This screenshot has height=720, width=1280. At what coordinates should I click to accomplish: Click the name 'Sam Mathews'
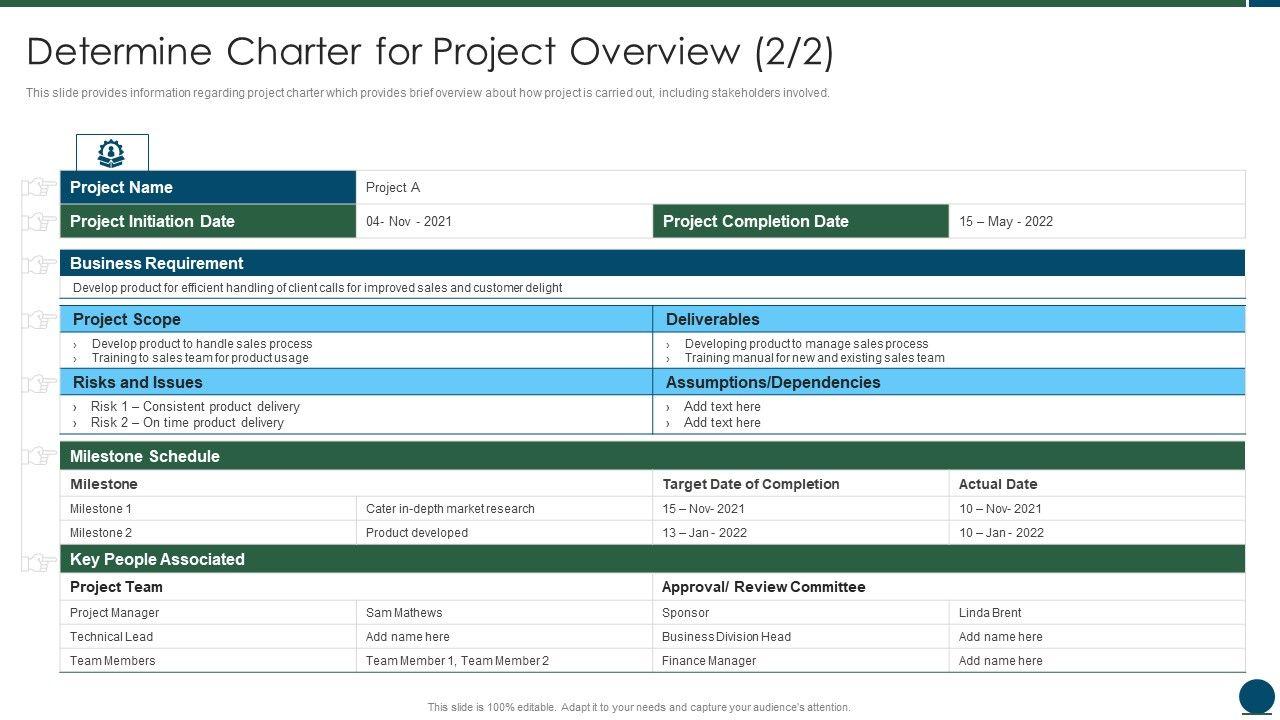point(404,613)
